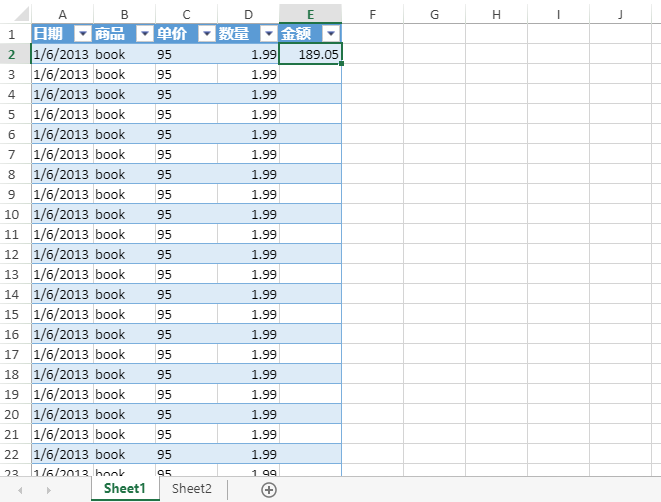Switch to the Sheet1 tab
Screen dimensions: 661x502
pos(125,489)
